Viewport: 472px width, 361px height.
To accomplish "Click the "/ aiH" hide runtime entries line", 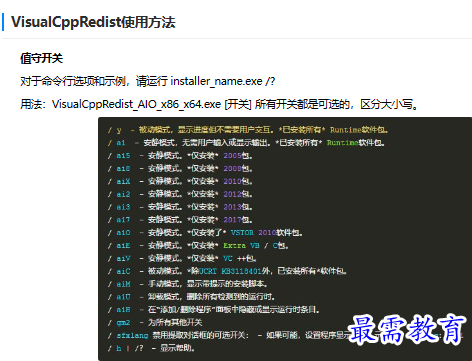I will [214, 310].
